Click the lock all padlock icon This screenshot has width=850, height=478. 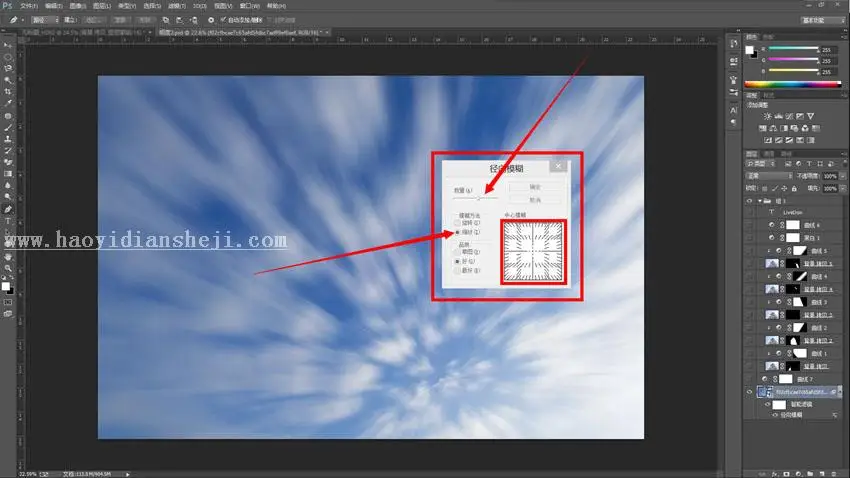794,189
